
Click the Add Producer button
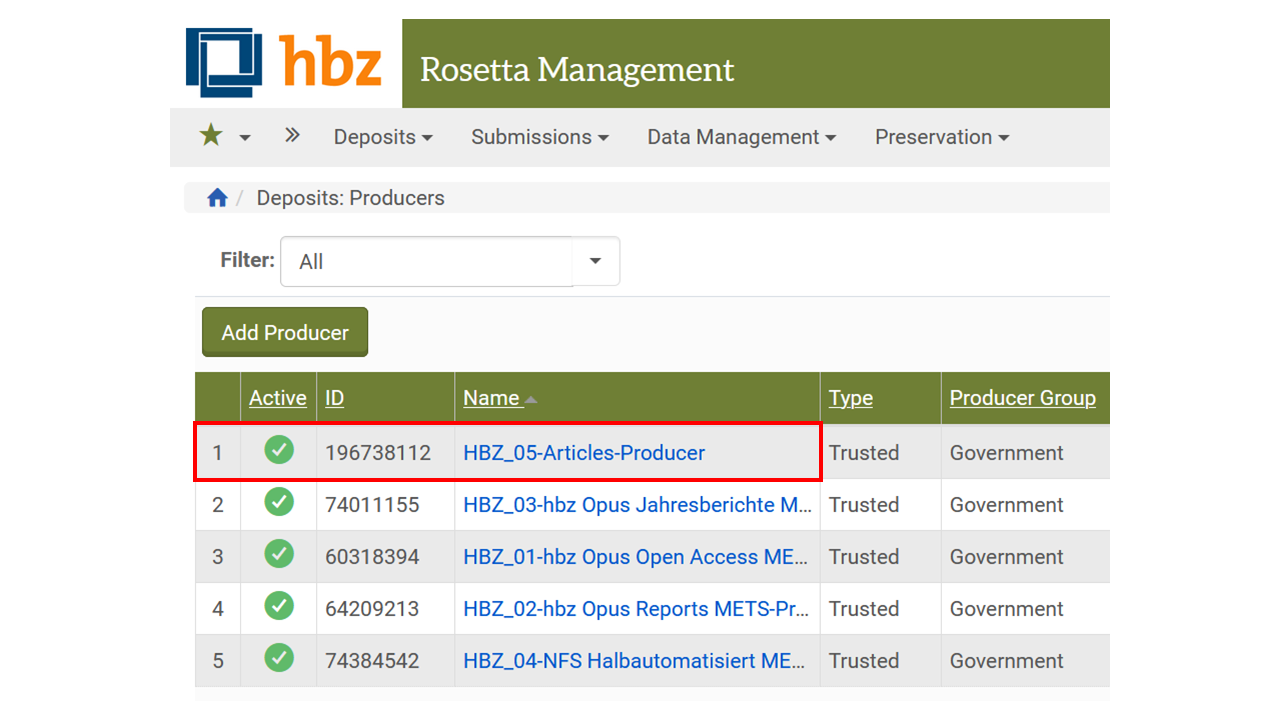(285, 332)
